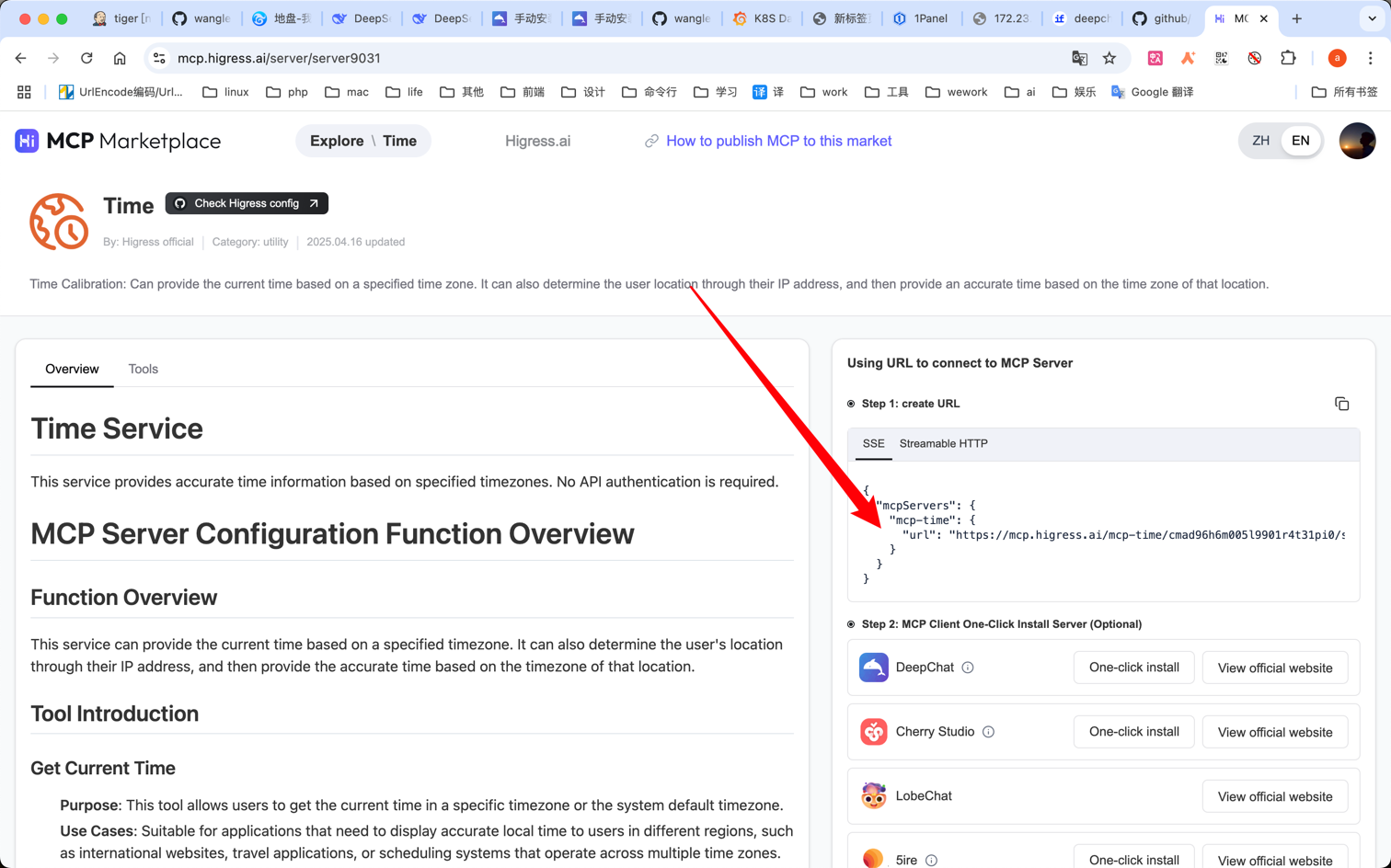
Task: Open the browser home page
Action: 120,58
